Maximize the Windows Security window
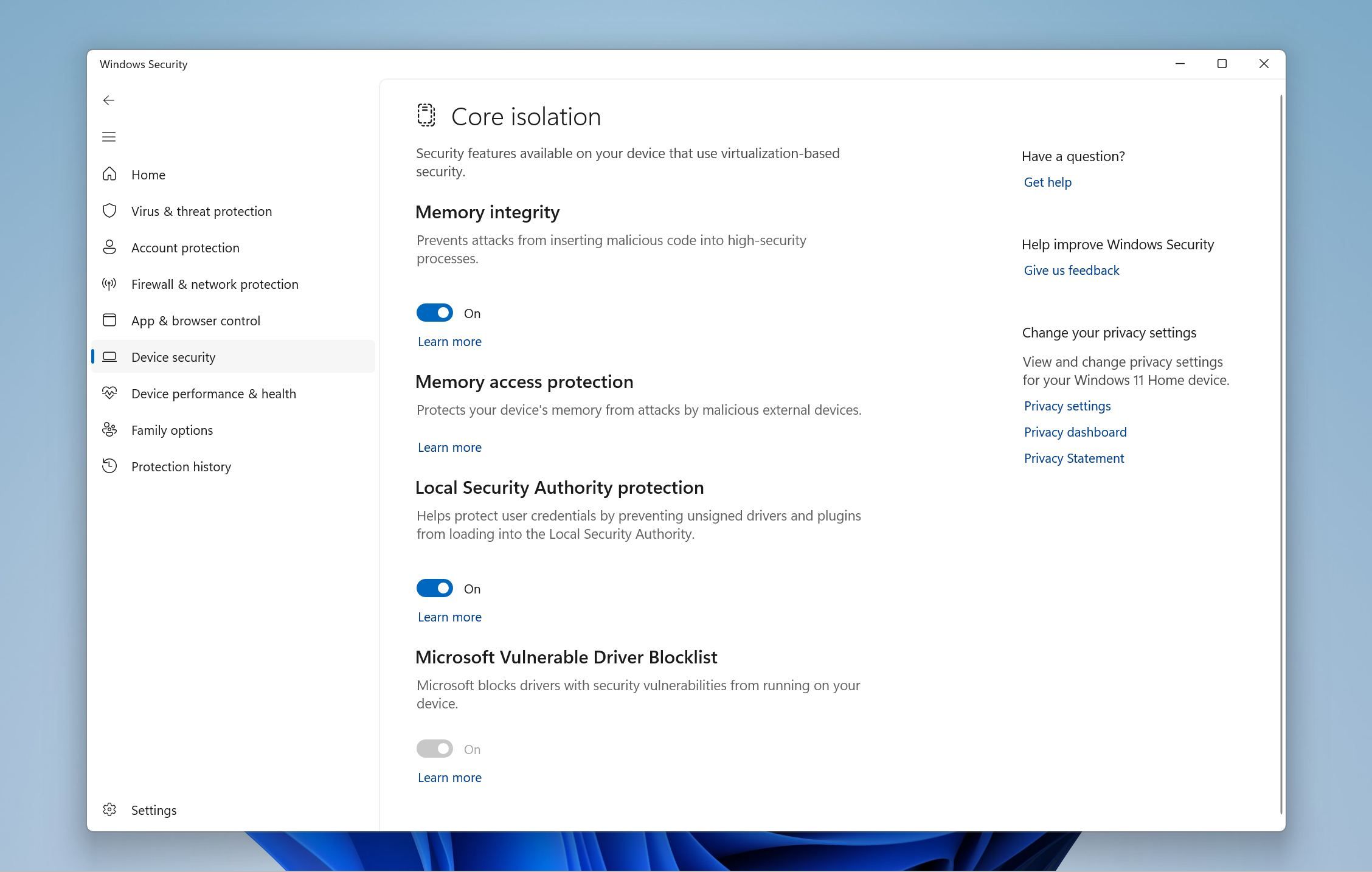This screenshot has height=872, width=1372. click(x=1222, y=64)
